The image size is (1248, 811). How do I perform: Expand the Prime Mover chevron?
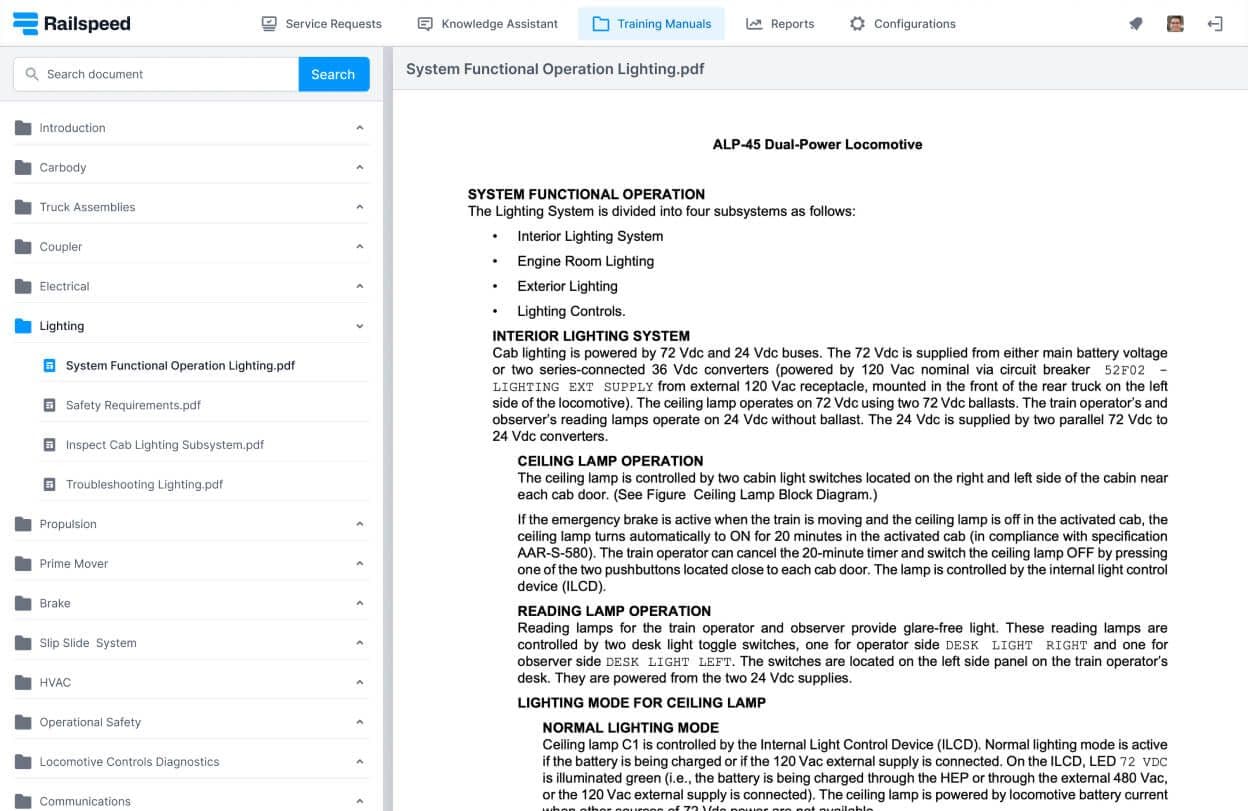point(360,564)
